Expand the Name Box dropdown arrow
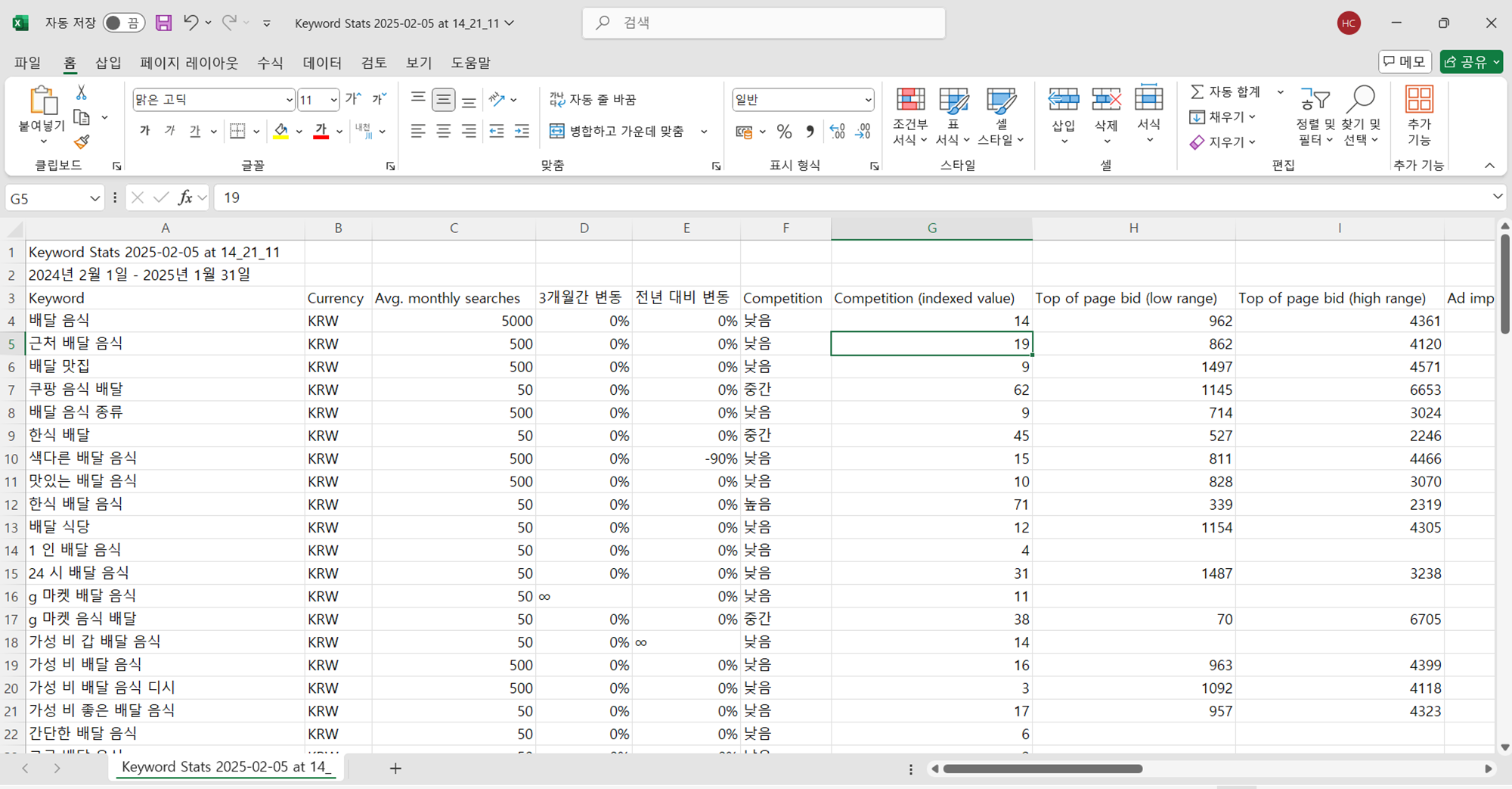Image resolution: width=1512 pixels, height=789 pixels. pyautogui.click(x=94, y=198)
